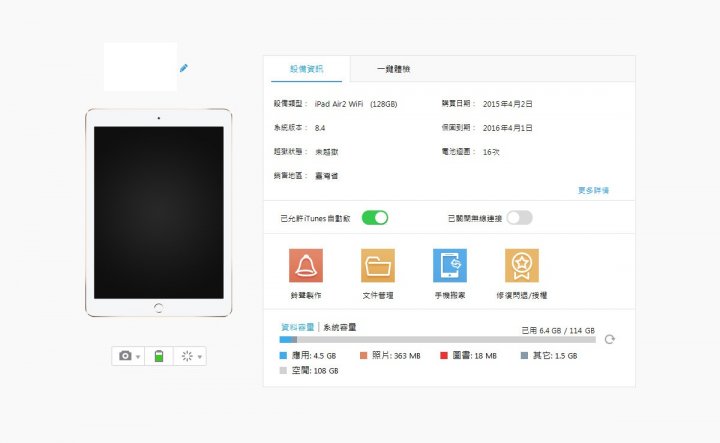
Task: Click the system version 8.4 value
Action: tap(320, 128)
